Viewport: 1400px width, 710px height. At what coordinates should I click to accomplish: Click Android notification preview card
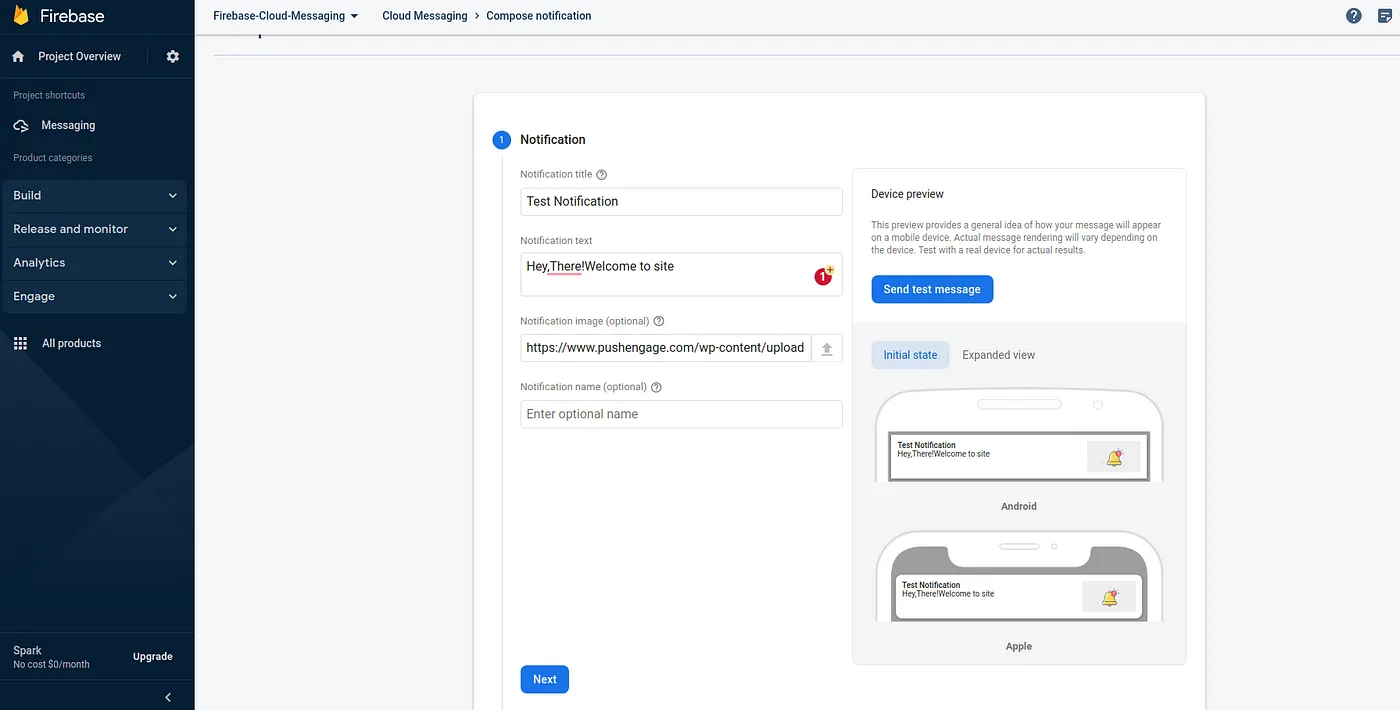pyautogui.click(x=1019, y=456)
